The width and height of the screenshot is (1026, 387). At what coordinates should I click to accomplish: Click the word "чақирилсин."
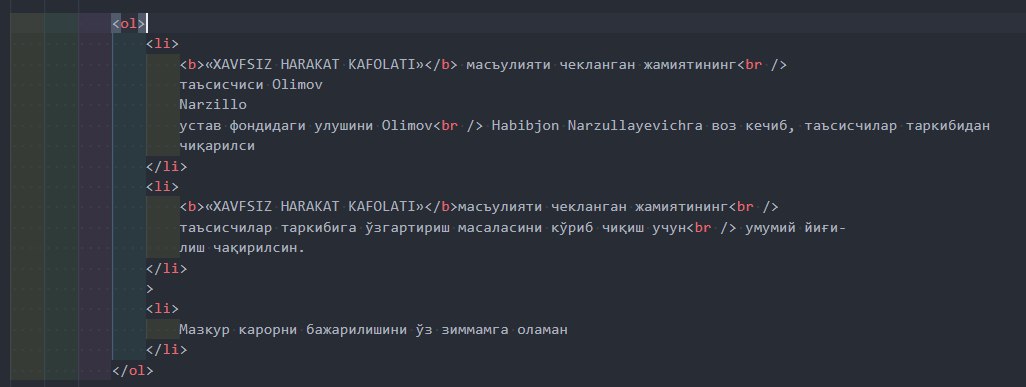tap(258, 248)
